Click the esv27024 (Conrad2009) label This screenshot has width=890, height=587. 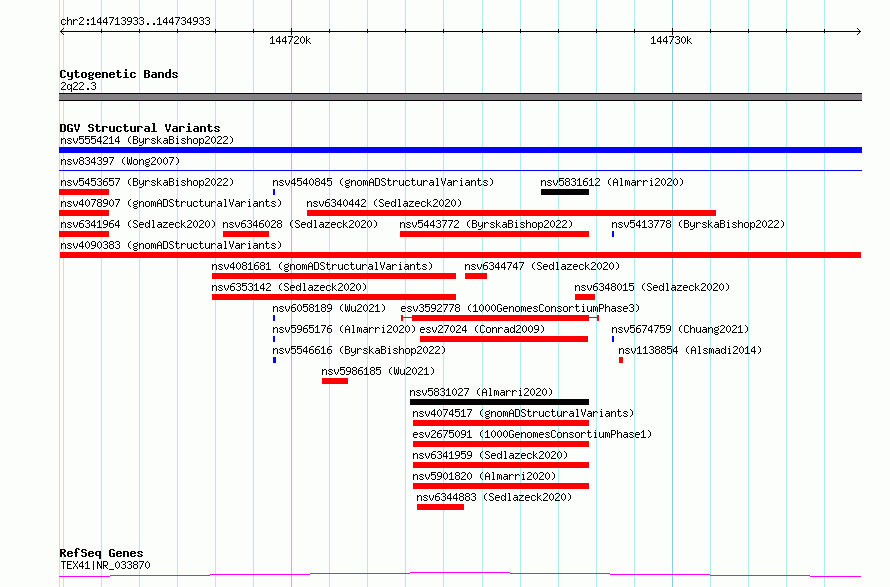coord(482,329)
